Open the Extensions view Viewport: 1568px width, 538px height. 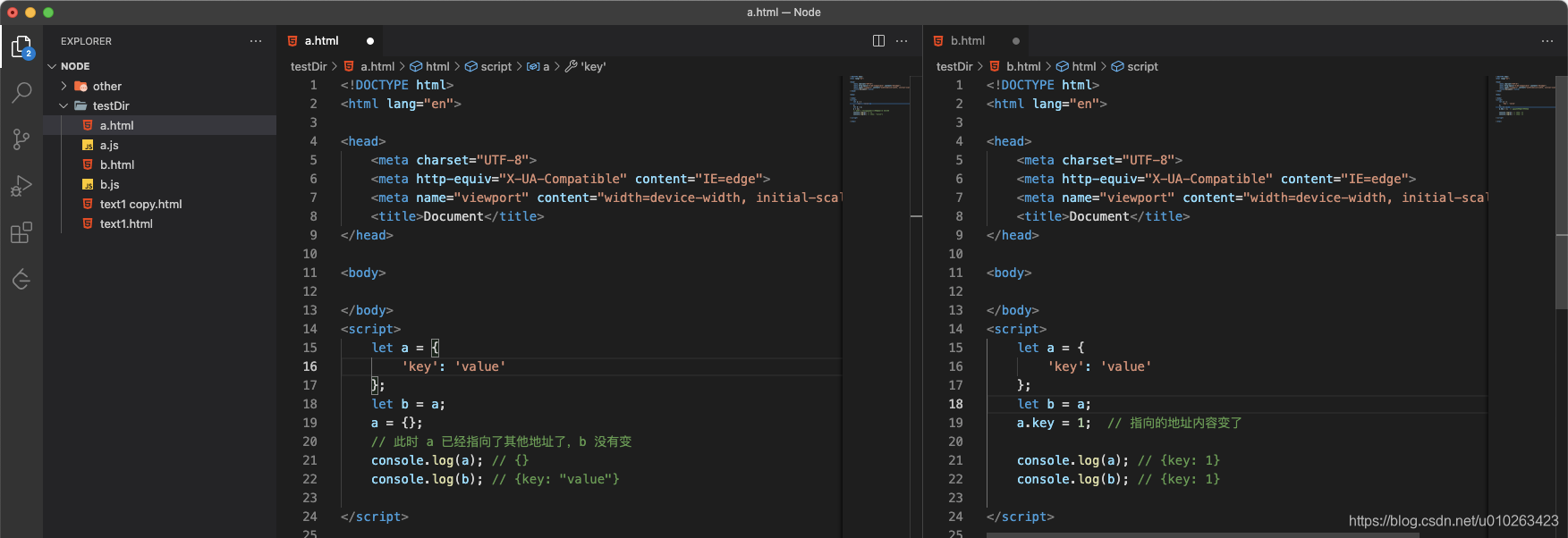pyautogui.click(x=21, y=232)
